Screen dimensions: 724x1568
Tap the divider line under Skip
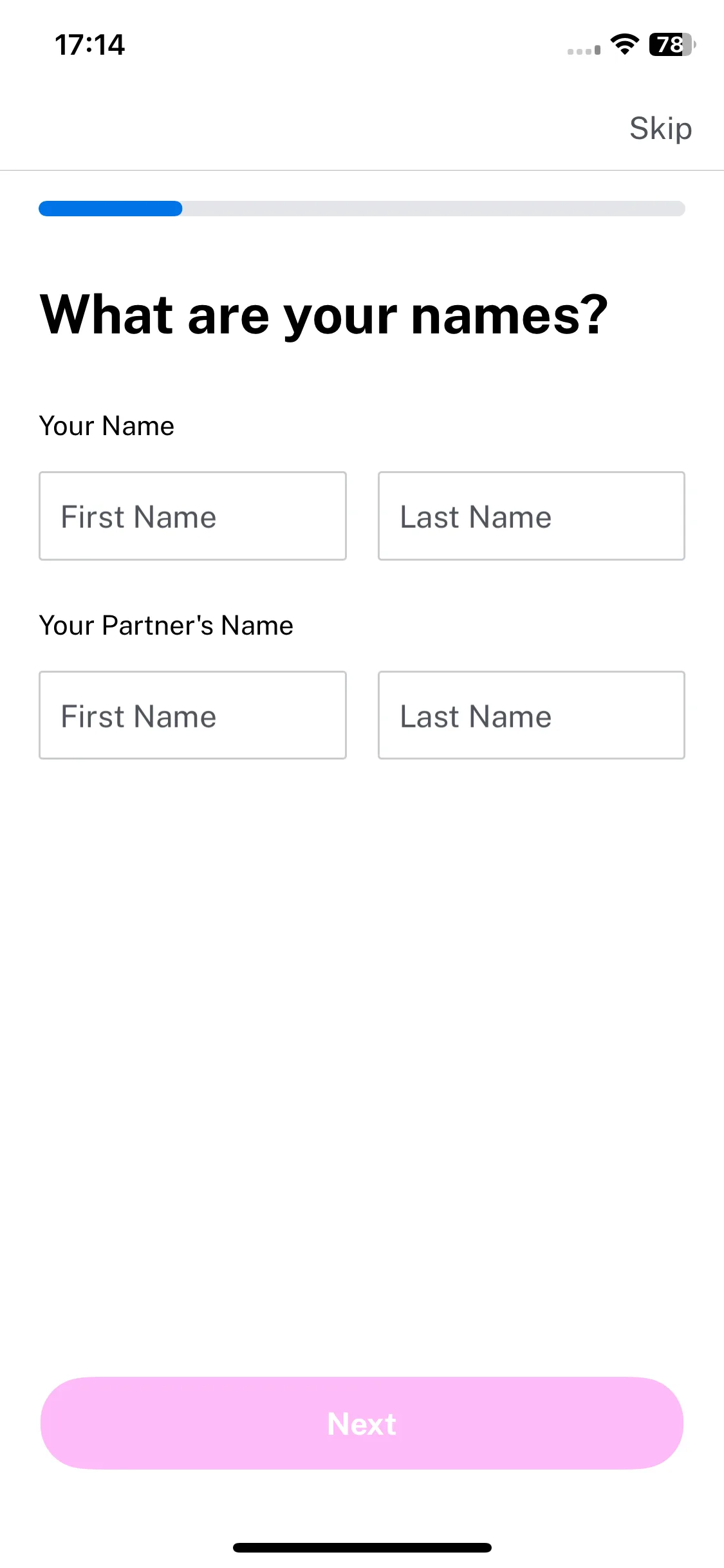tap(362, 170)
